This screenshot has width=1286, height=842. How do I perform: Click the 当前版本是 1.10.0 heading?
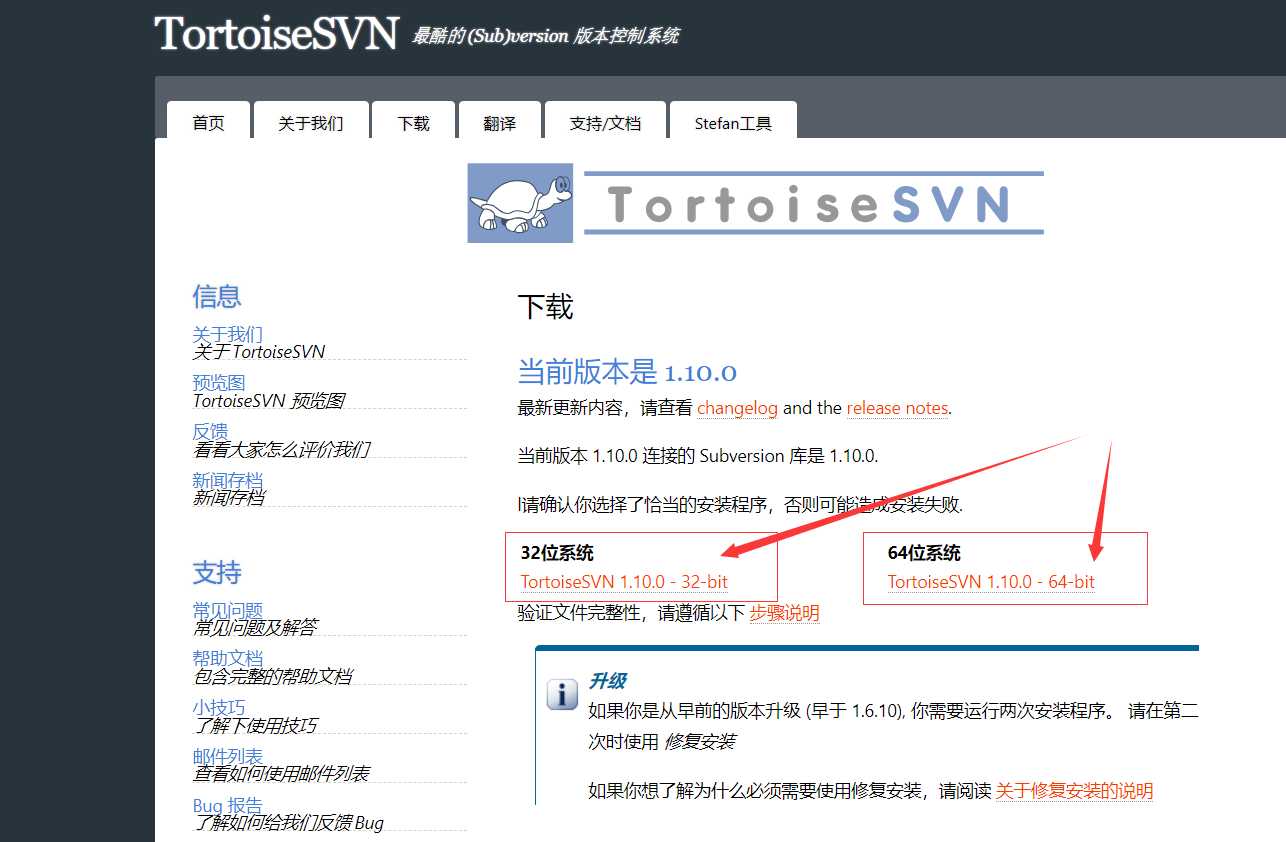click(627, 372)
